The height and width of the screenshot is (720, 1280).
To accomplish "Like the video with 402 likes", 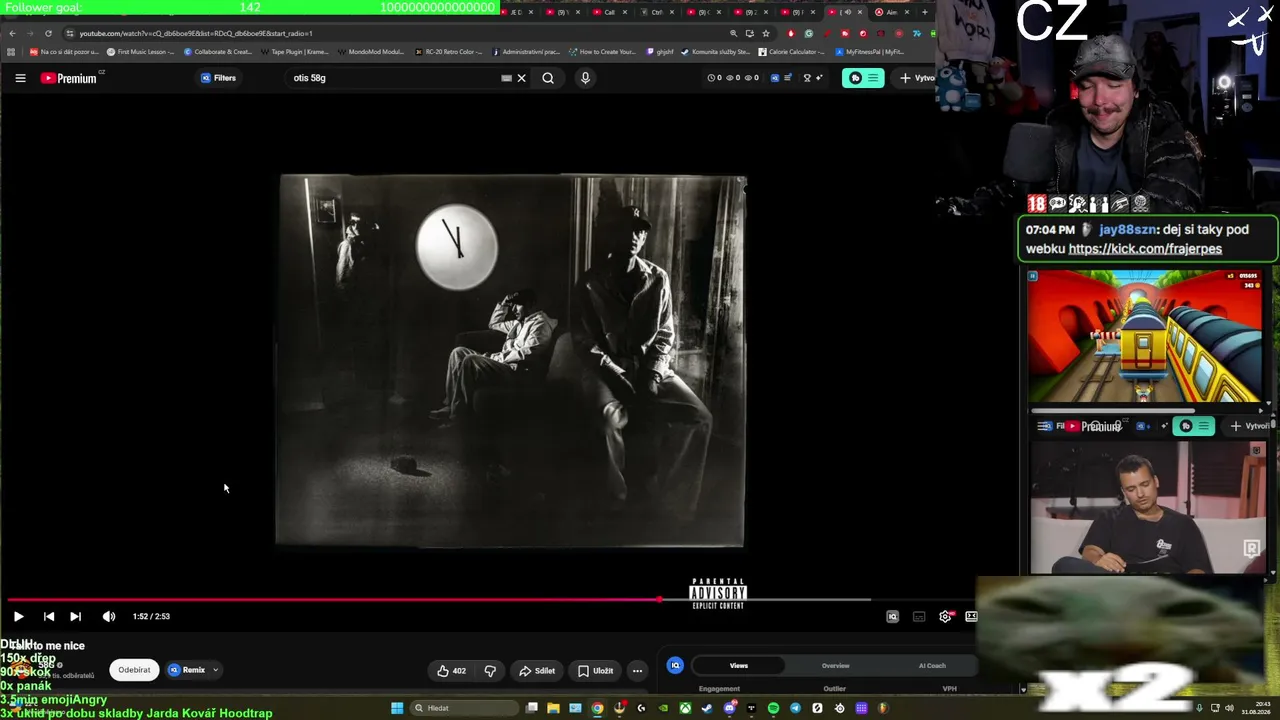I will pyautogui.click(x=451, y=671).
